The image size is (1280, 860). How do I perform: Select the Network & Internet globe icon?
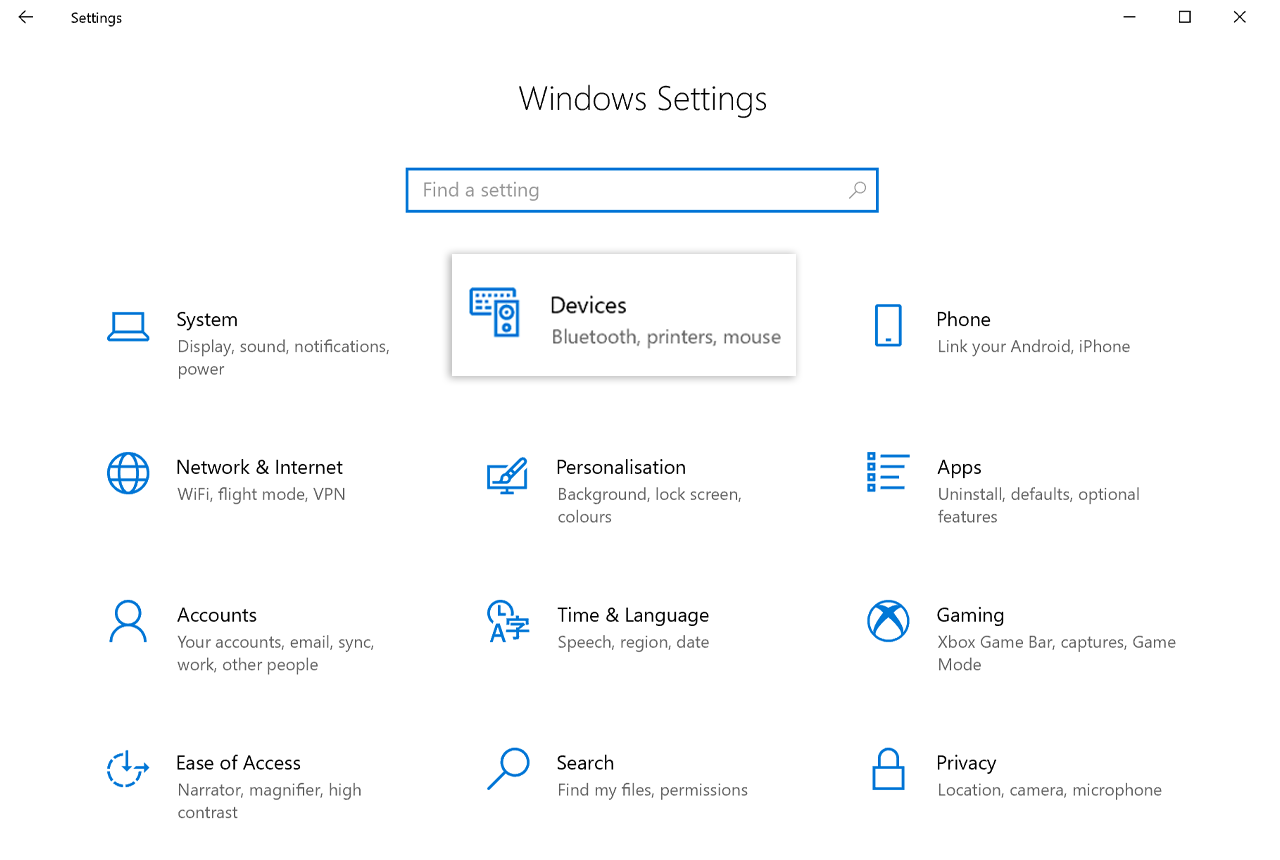[128, 473]
